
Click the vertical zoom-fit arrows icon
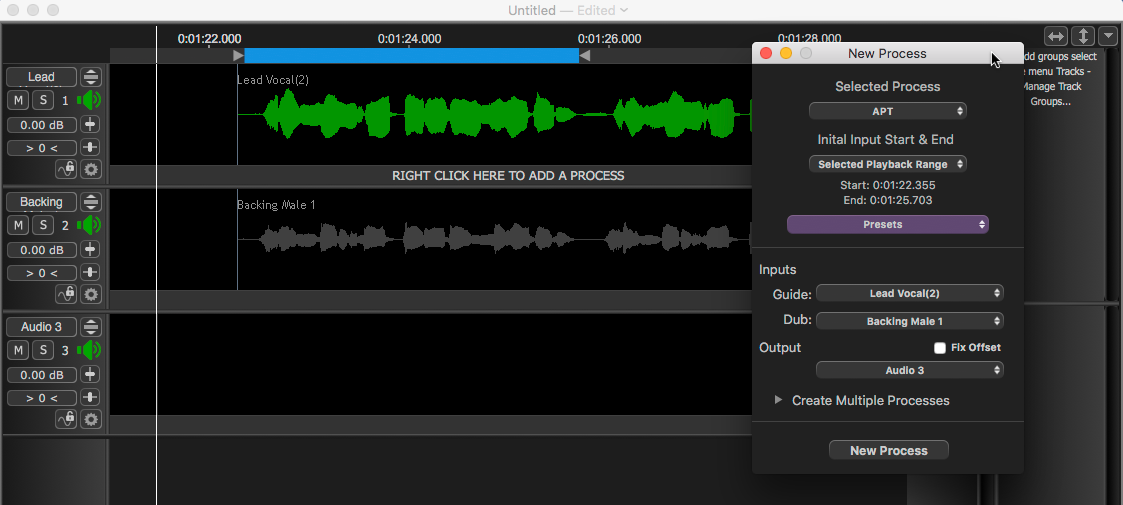click(x=1083, y=36)
